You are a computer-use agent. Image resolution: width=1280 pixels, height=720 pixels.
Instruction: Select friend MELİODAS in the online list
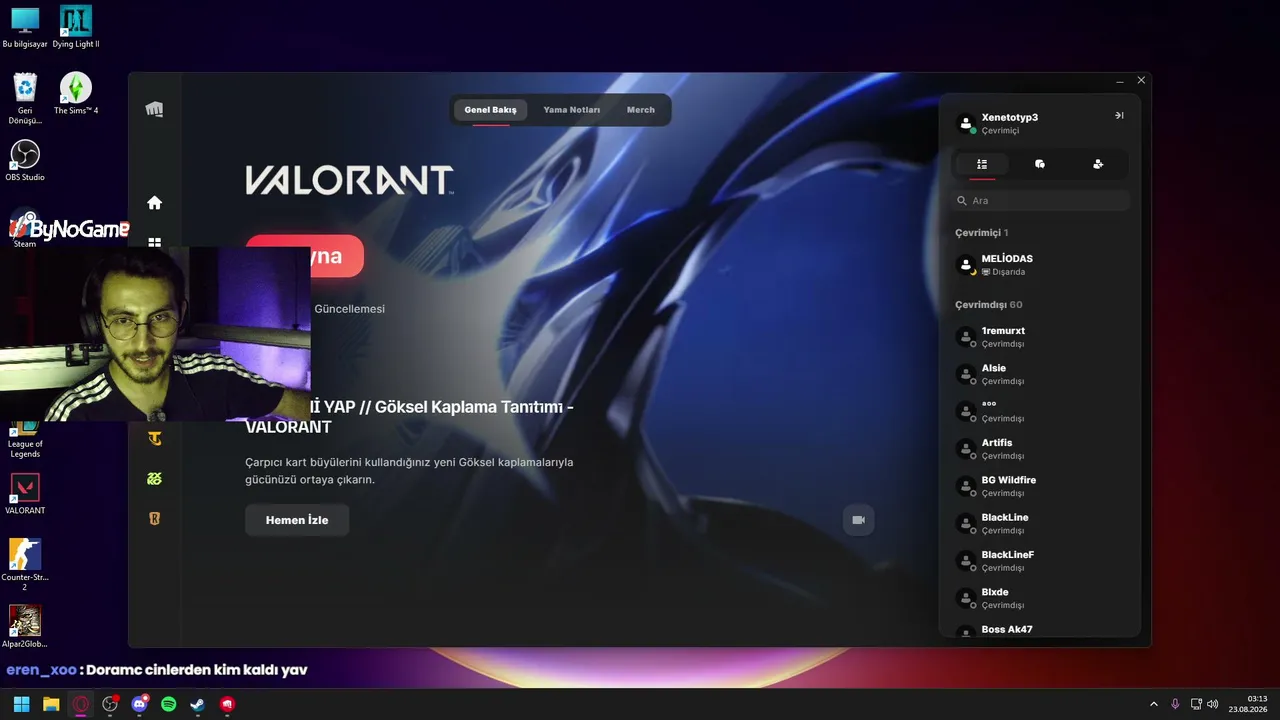[x=1040, y=265]
